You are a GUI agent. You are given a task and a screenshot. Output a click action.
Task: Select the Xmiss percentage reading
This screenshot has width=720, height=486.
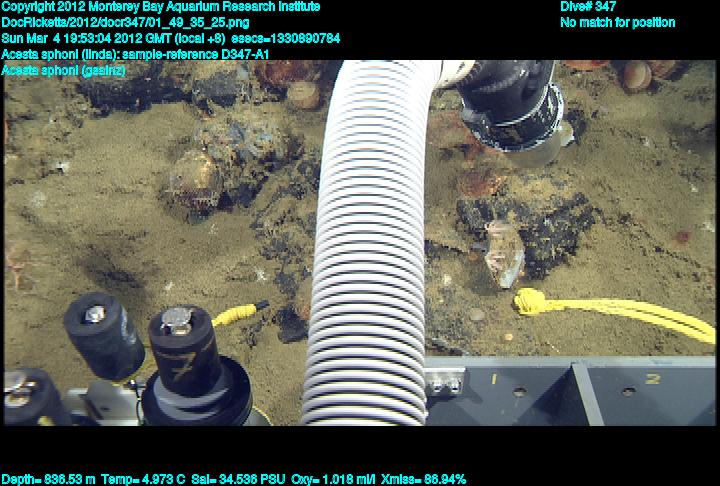[x=425, y=479]
